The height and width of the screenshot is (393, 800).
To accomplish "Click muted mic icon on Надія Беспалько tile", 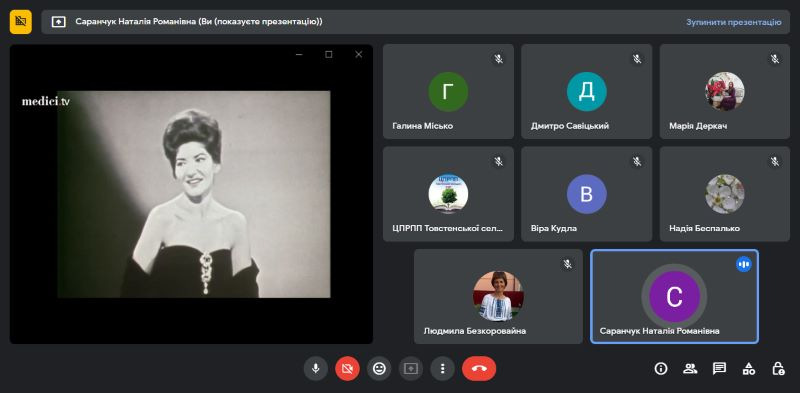I will [775, 162].
